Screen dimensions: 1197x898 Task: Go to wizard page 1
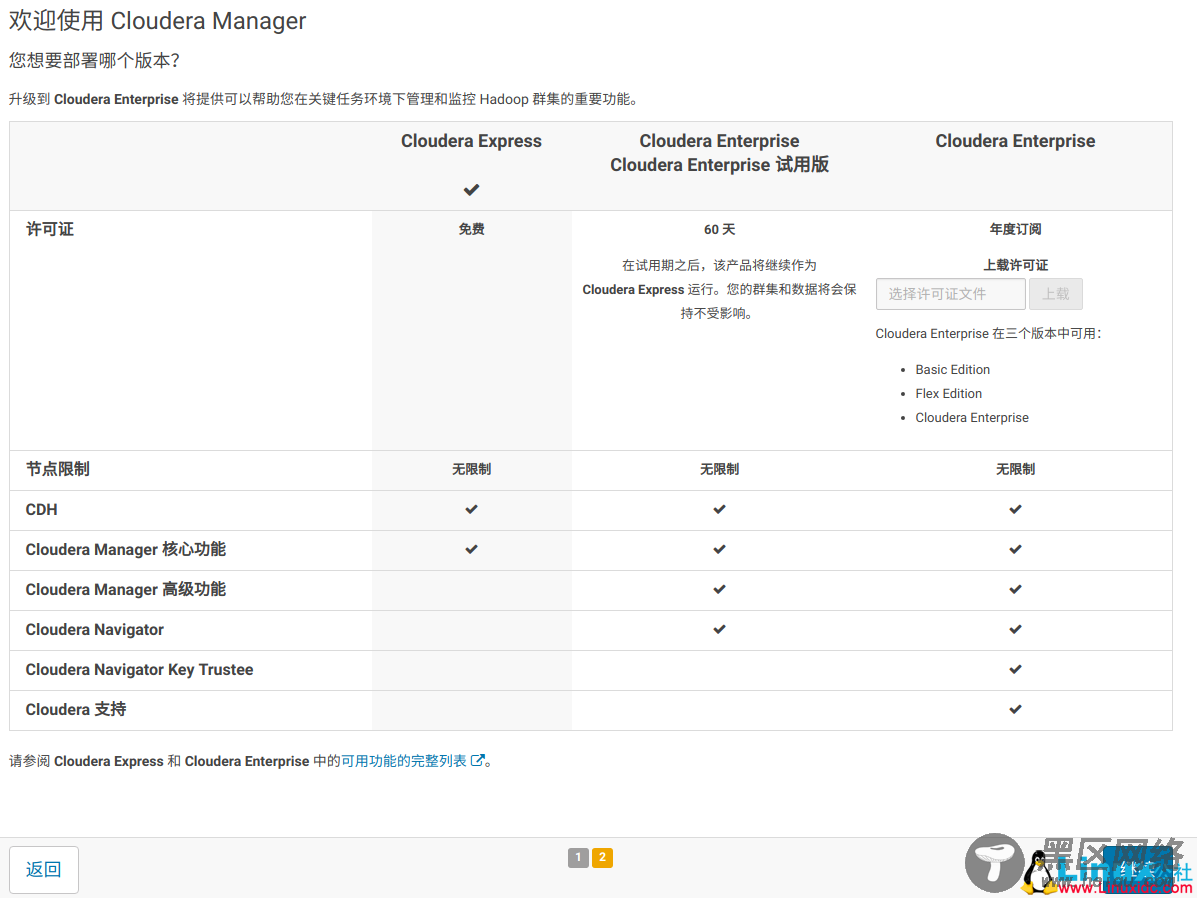tap(578, 858)
